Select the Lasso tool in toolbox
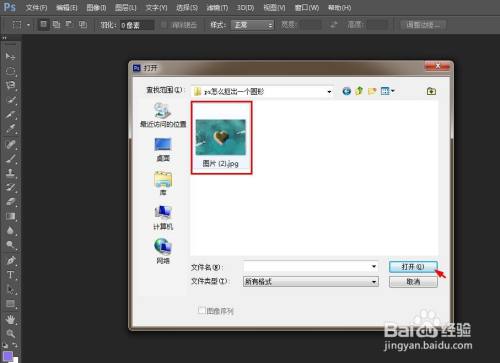 click(10, 85)
